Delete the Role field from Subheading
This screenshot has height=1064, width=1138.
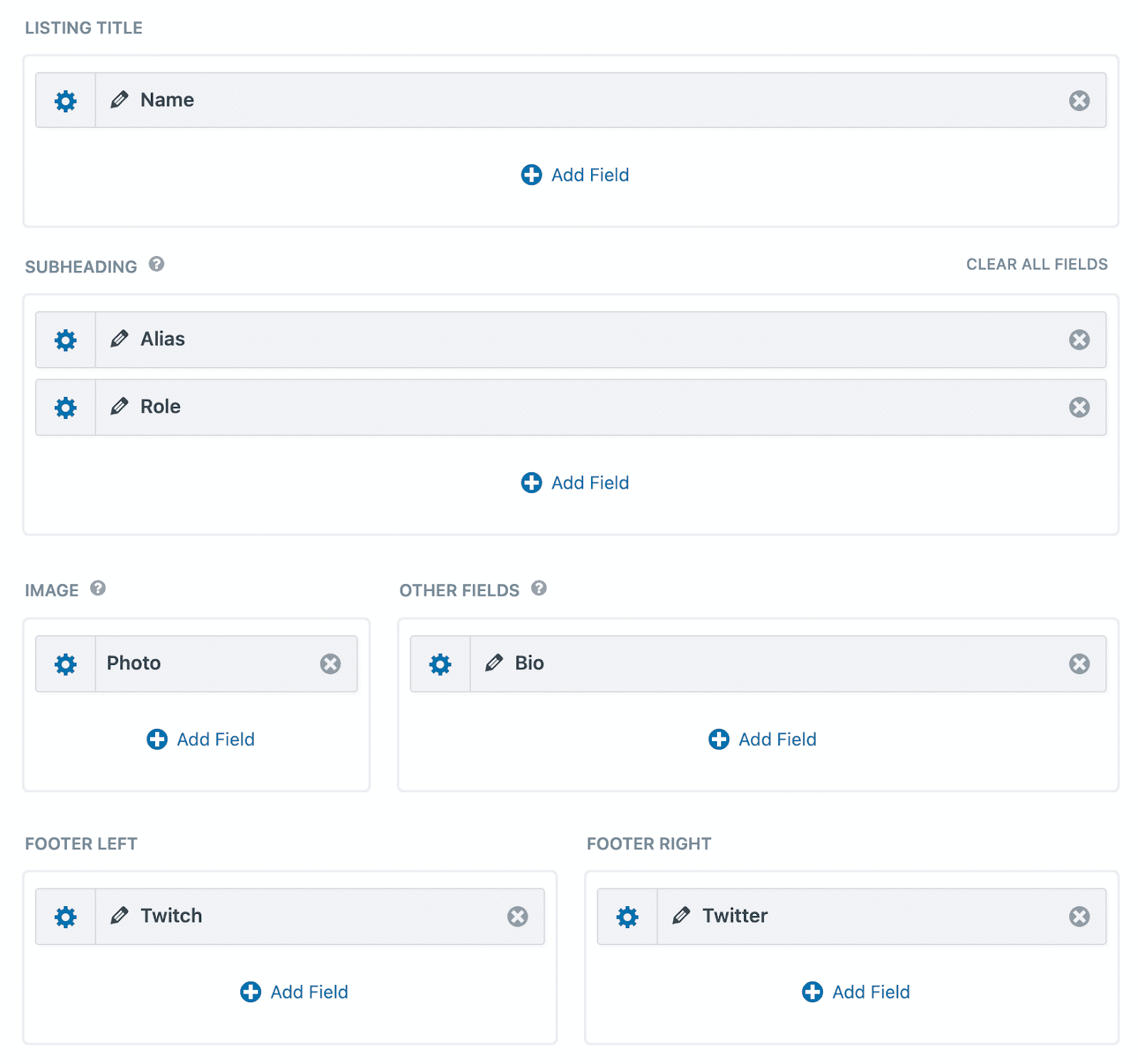[1079, 408]
